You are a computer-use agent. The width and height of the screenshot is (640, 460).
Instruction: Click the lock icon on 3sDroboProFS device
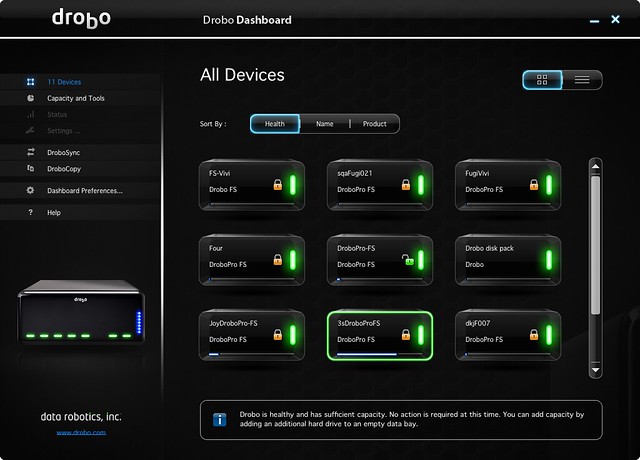(x=406, y=335)
